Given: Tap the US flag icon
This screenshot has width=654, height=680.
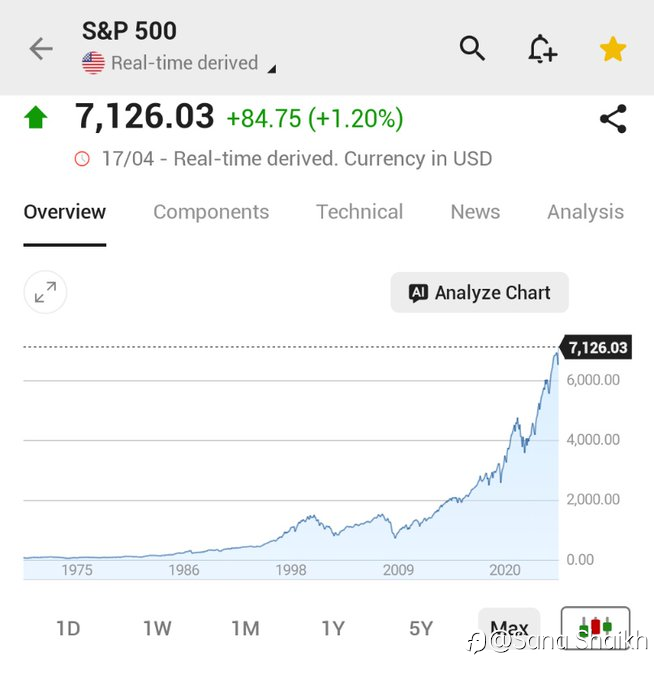Looking at the screenshot, I should [x=93, y=63].
